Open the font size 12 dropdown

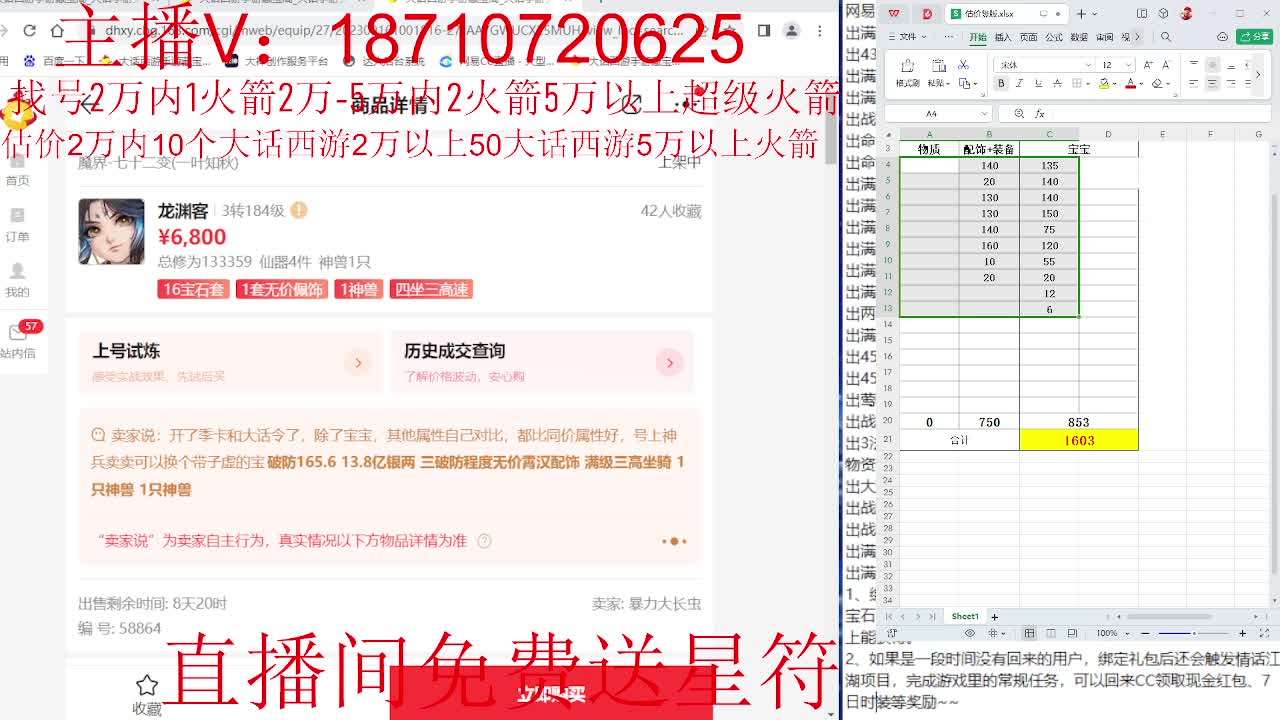[1129, 65]
